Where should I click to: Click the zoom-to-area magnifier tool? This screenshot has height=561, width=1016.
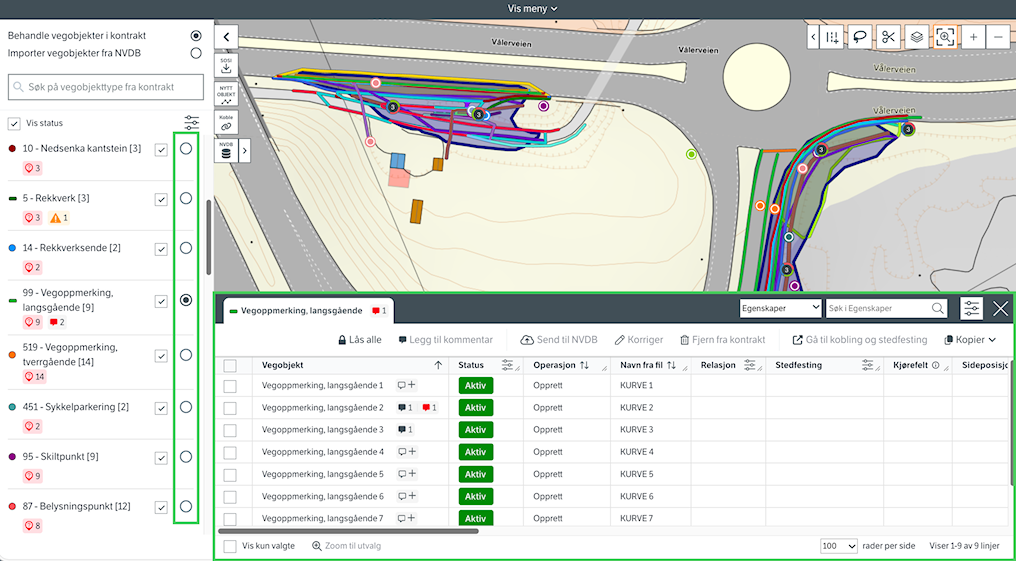click(x=944, y=37)
